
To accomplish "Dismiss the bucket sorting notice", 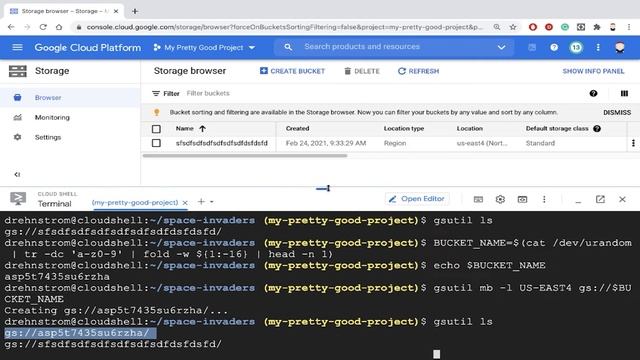I will 617,112.
